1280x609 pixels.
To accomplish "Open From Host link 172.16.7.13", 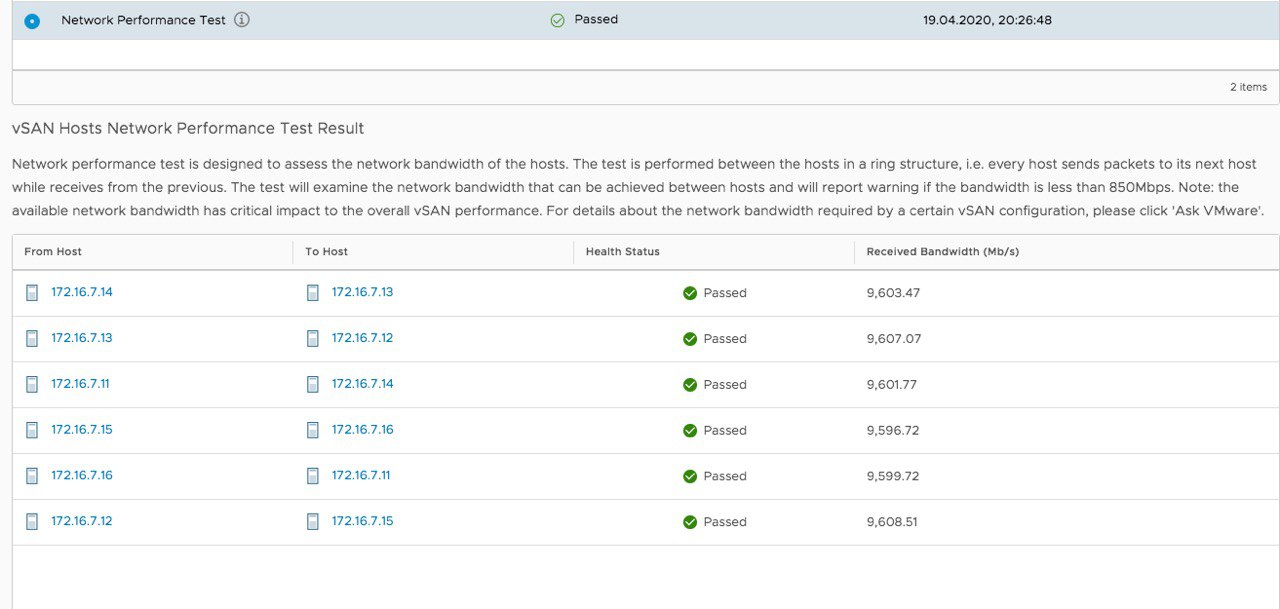I will [82, 338].
